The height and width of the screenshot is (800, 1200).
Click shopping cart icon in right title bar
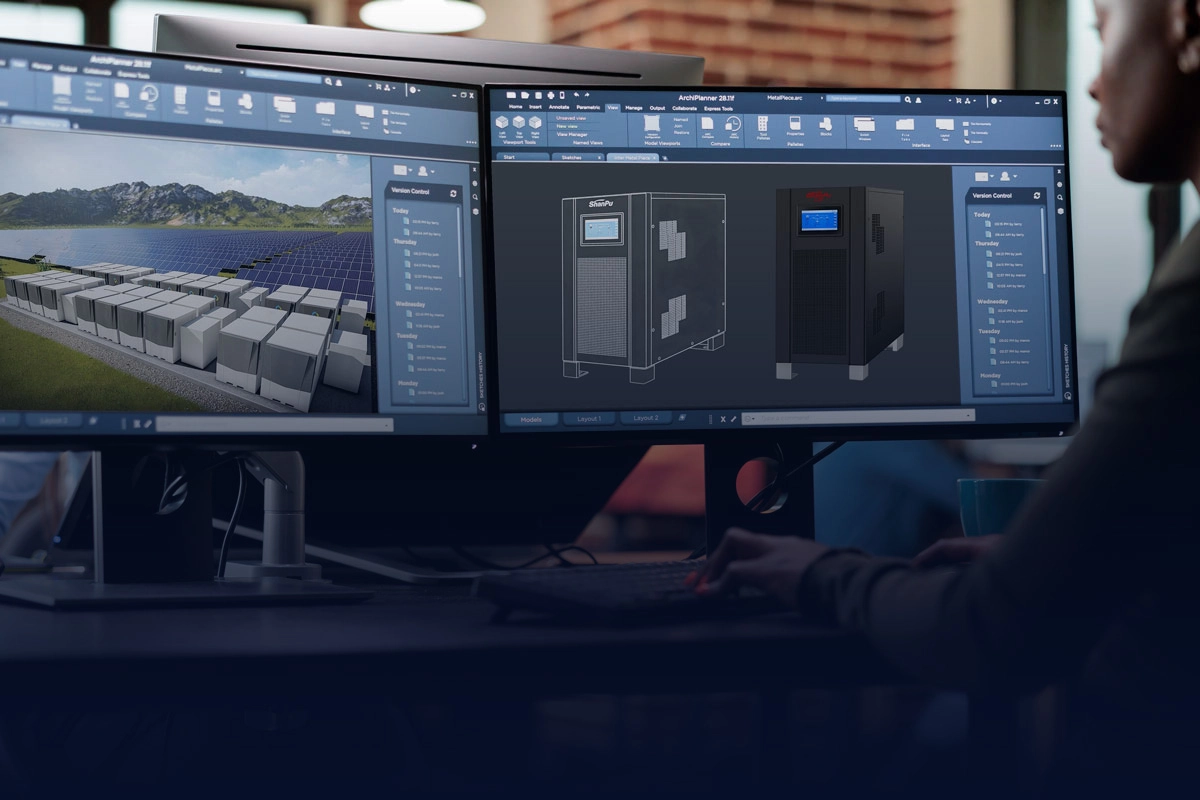click(x=959, y=100)
